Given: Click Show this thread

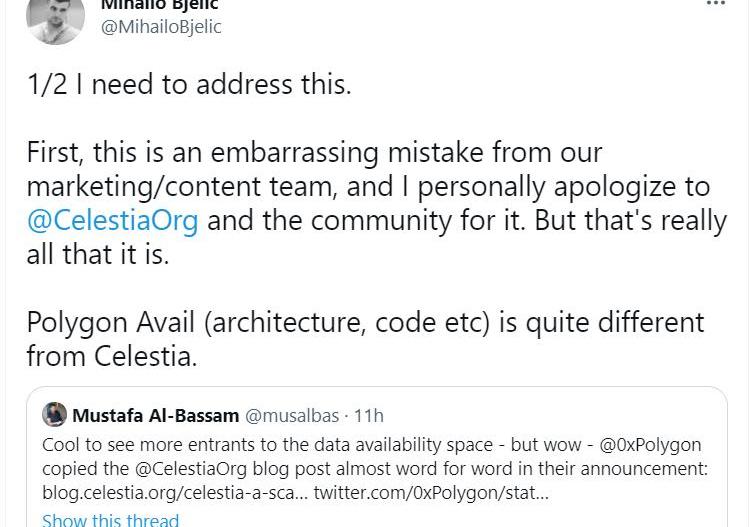Looking at the screenshot, I should [110, 519].
